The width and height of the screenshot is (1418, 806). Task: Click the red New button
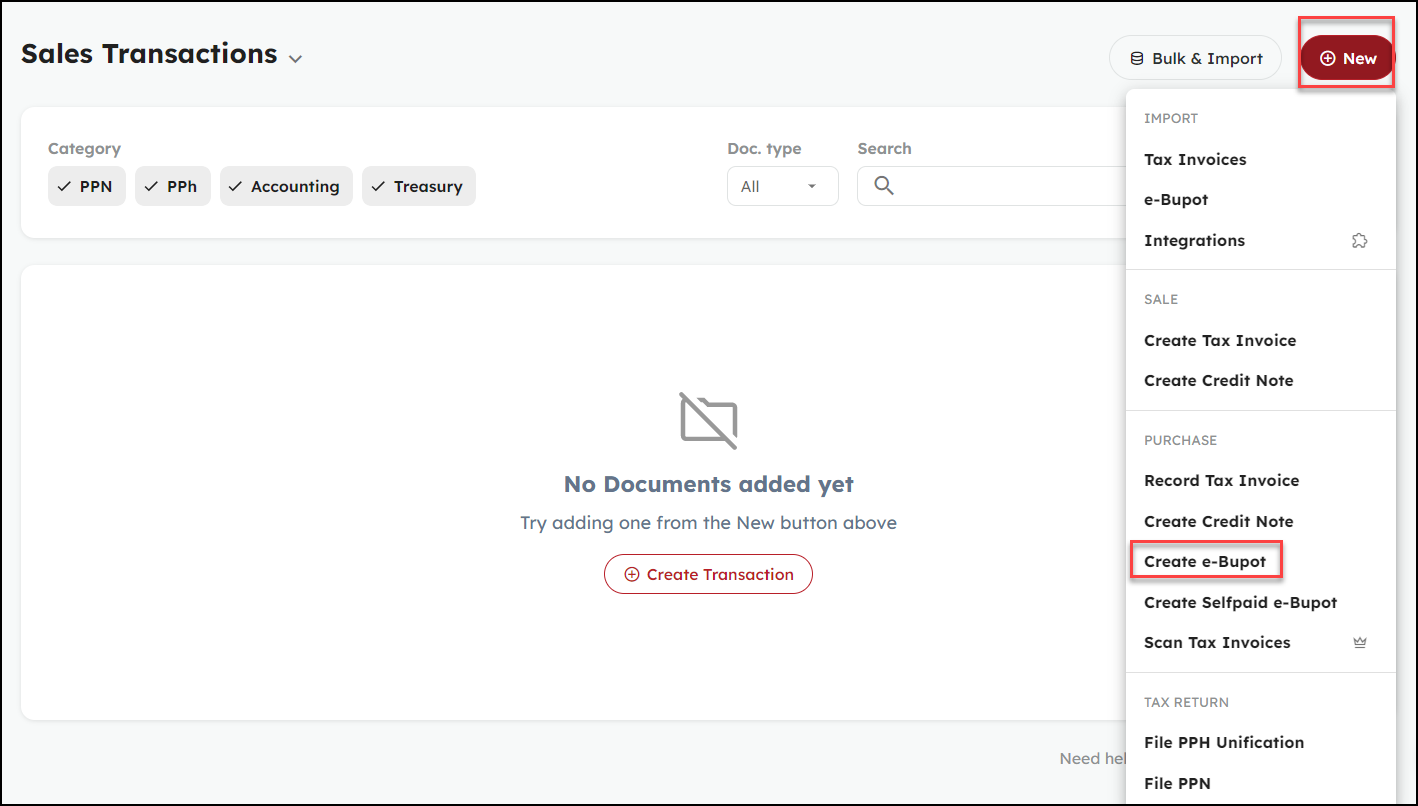[x=1347, y=59]
